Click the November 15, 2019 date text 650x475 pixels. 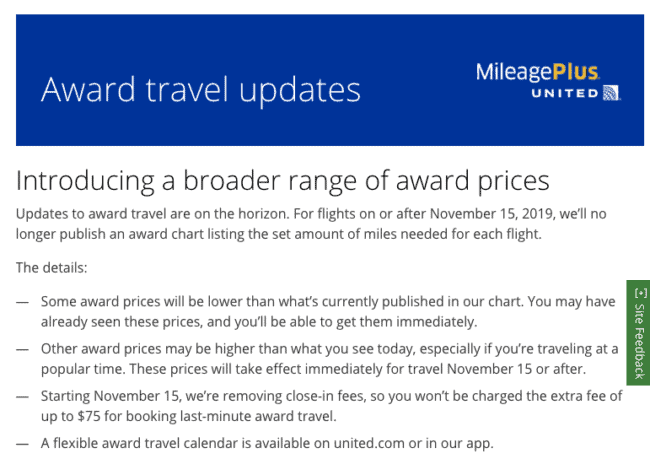(x=492, y=213)
